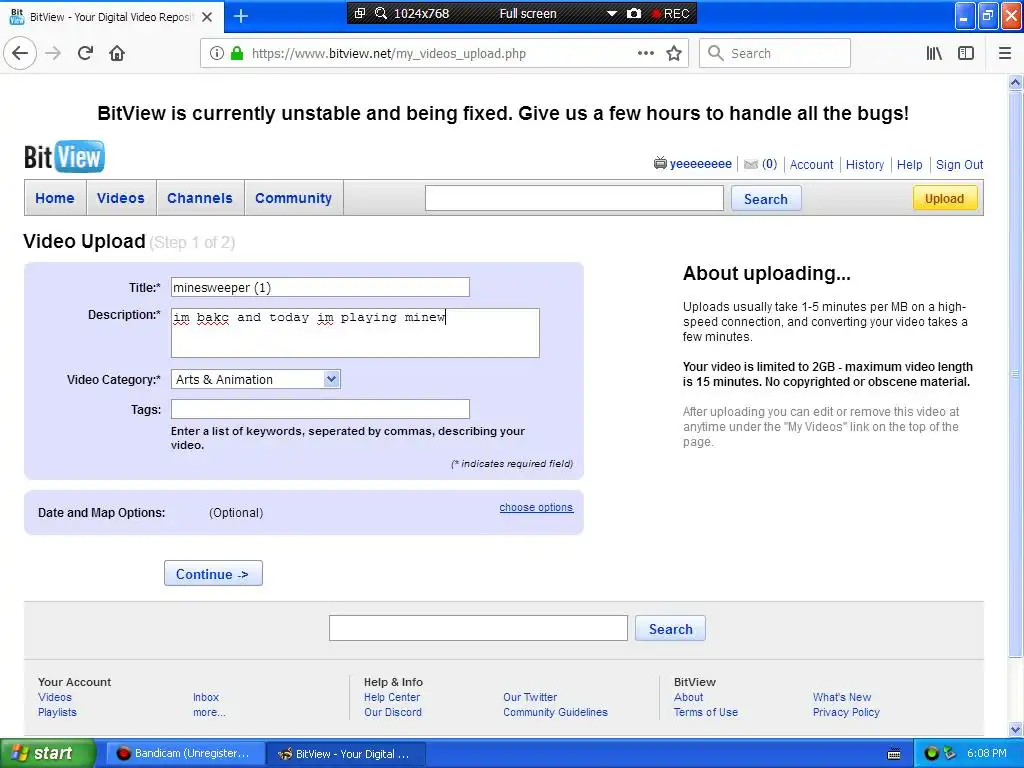Click the page scrollbar down arrow
This screenshot has height=768, width=1024.
coord(1015,729)
